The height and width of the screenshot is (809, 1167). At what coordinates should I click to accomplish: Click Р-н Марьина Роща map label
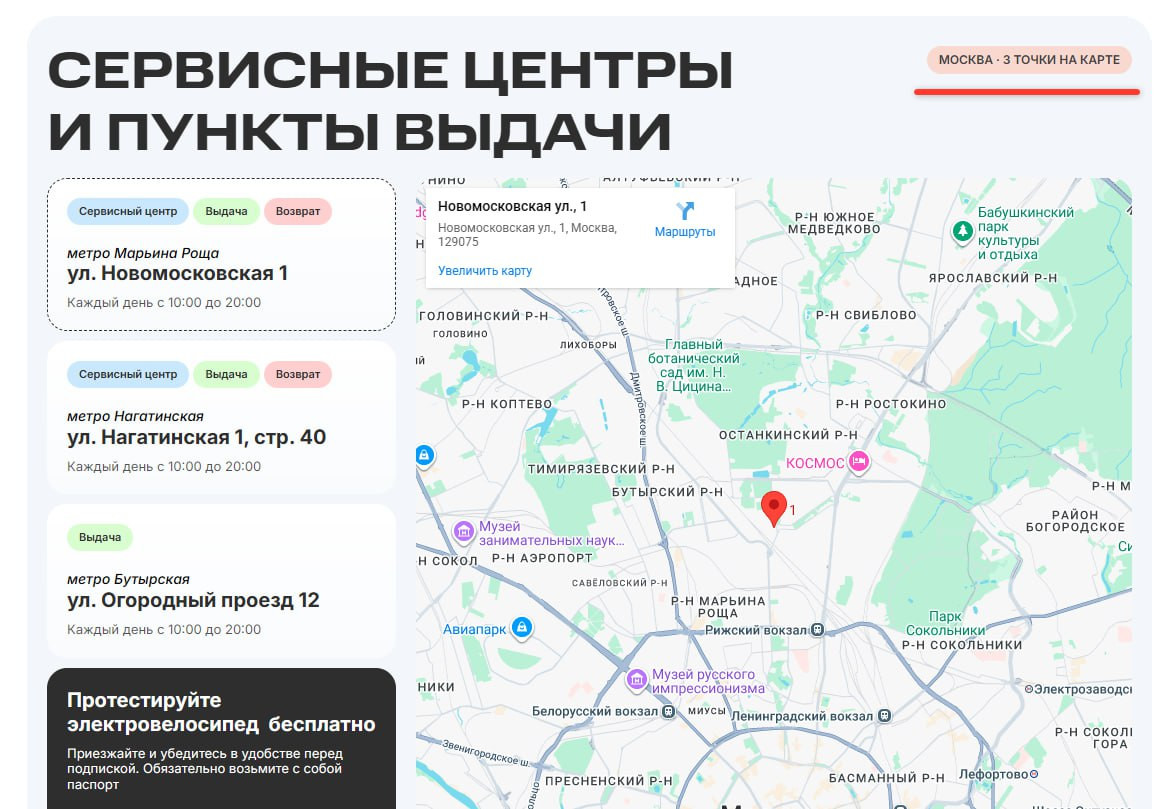pyautogui.click(x=718, y=607)
